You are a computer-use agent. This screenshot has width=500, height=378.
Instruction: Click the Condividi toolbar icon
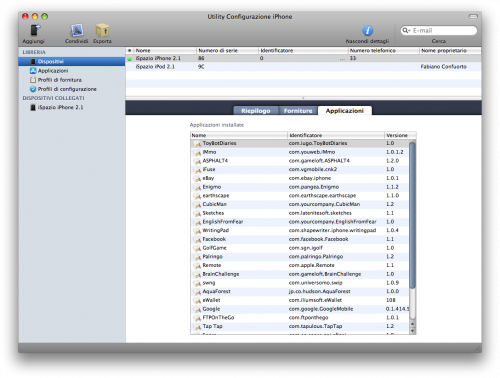coord(77,30)
